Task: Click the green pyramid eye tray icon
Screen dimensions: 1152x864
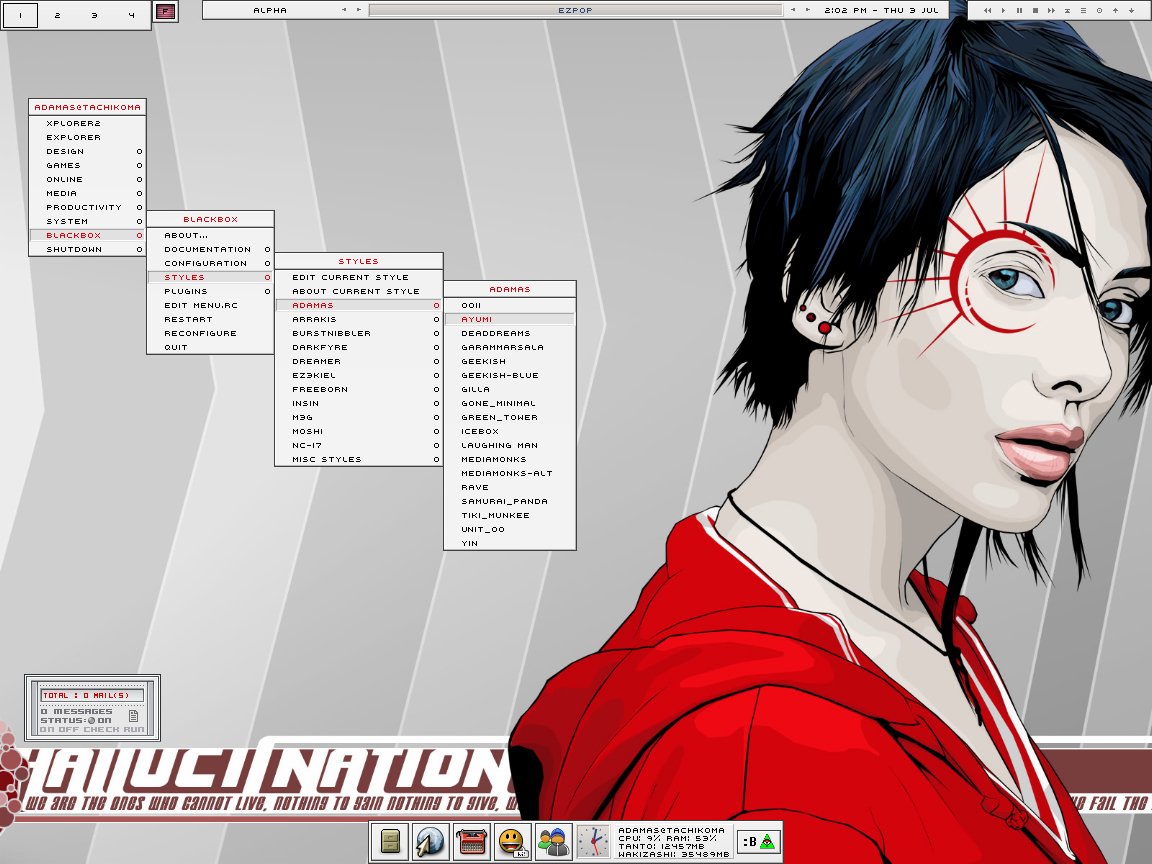Action: (768, 842)
